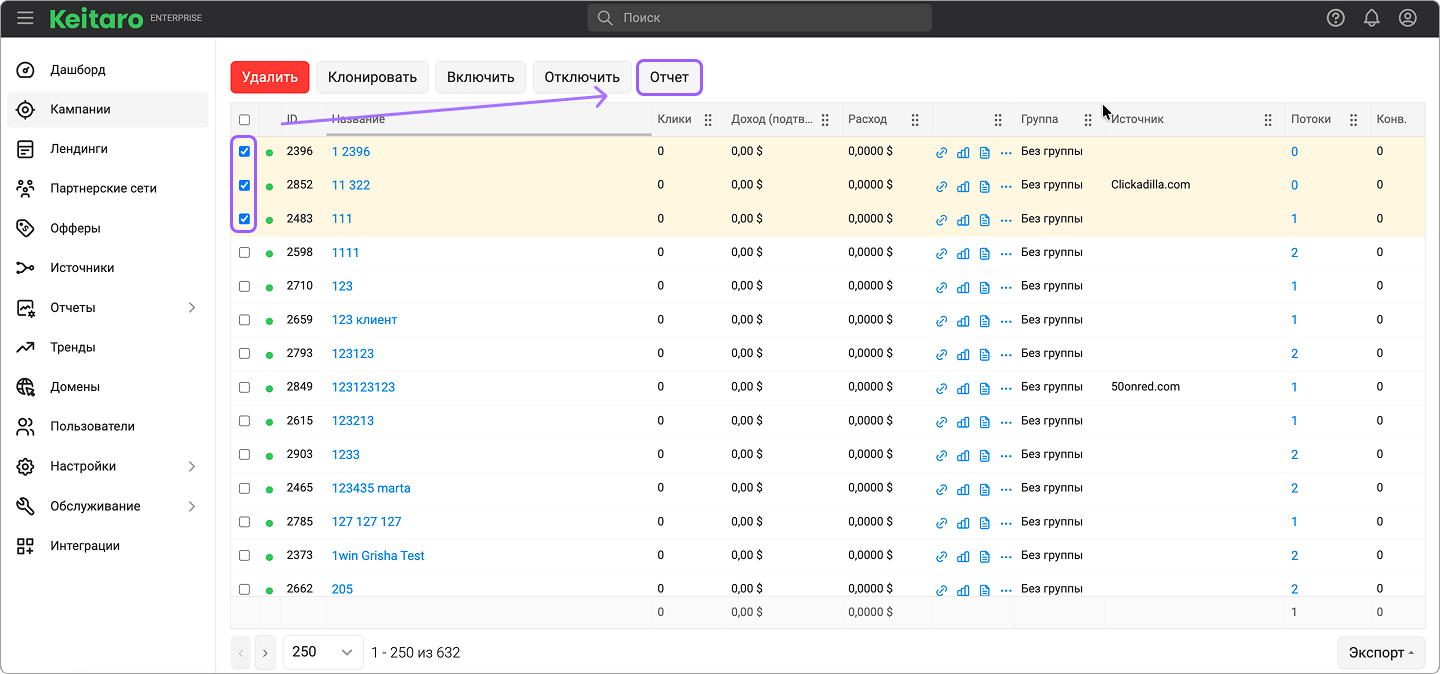Open Офферы in the sidebar
Screen dimensions: 1440x674
click(x=75, y=228)
